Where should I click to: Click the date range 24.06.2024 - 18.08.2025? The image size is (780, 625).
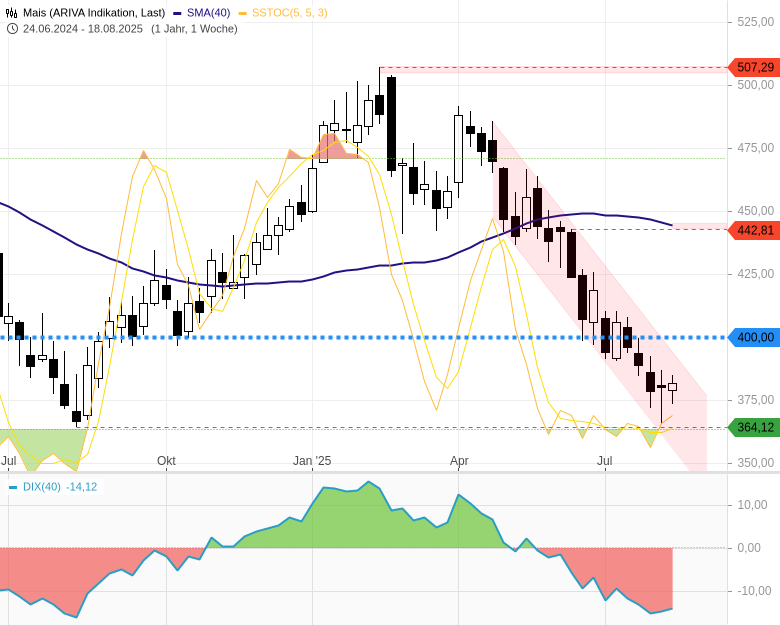pyautogui.click(x=83, y=29)
